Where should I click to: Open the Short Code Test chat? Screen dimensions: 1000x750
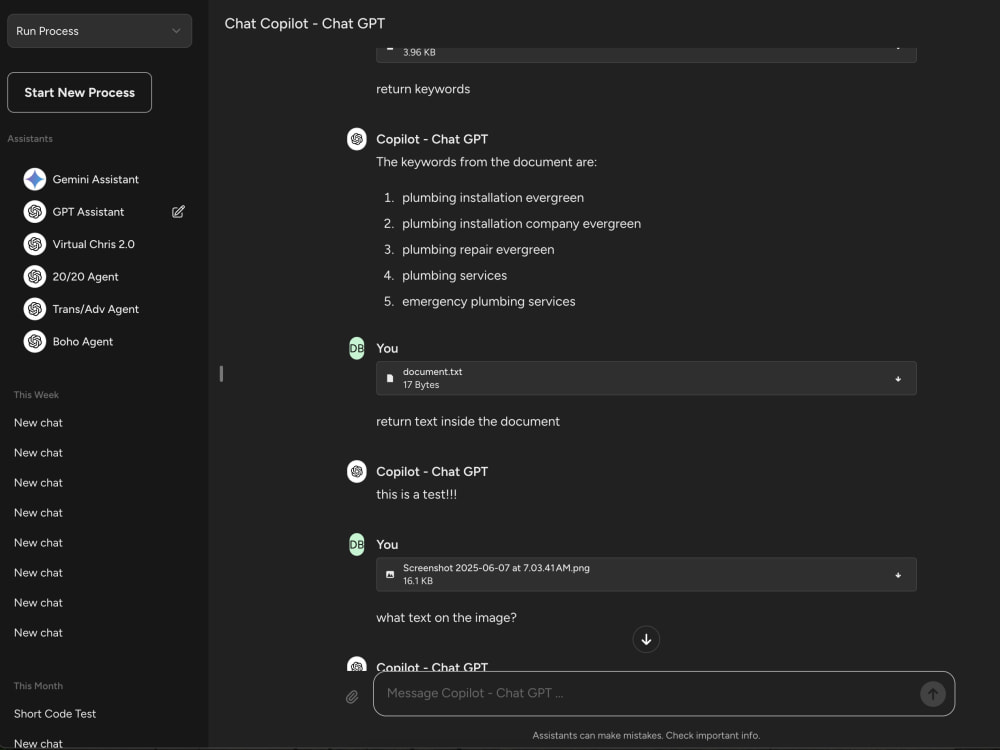55,714
